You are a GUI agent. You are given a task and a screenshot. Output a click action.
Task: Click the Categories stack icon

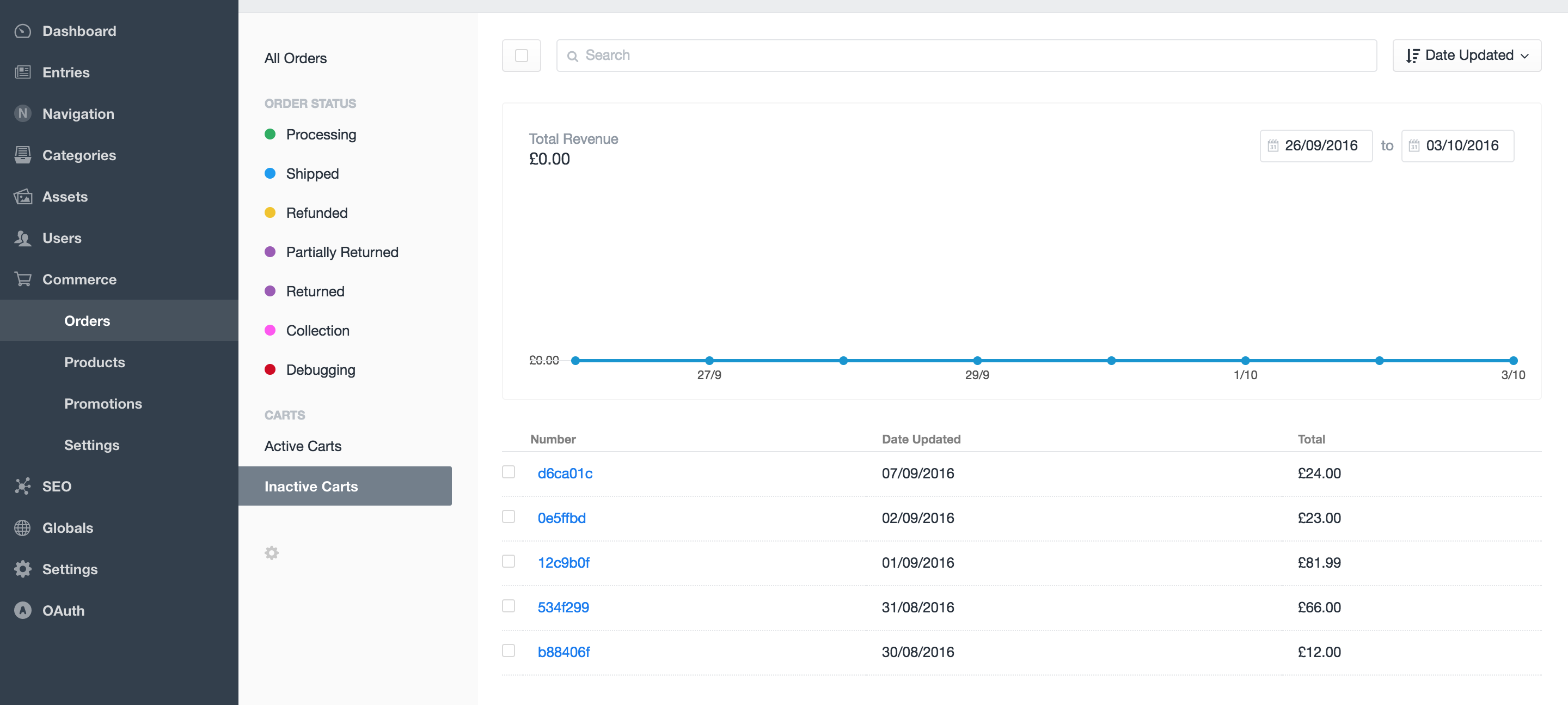coord(22,155)
